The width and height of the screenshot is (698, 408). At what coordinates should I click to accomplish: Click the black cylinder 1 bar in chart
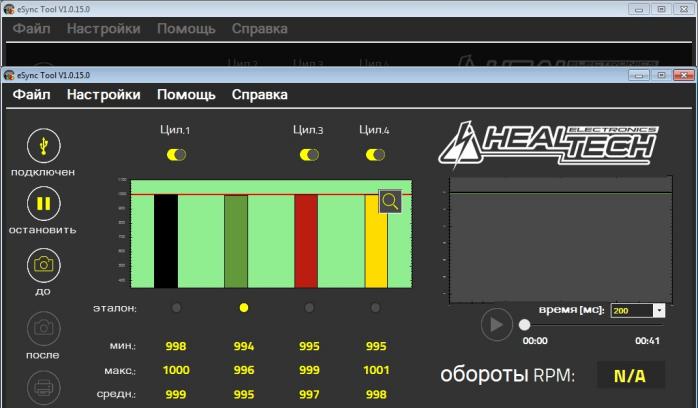pos(166,241)
